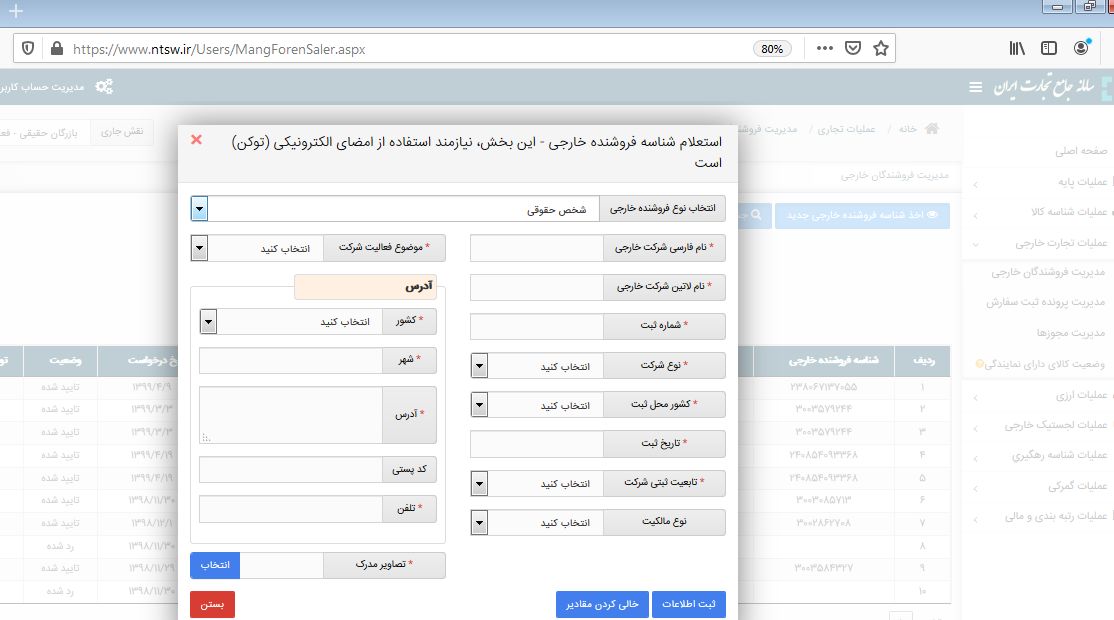Viewport: 1114px width, 620px height.
Task: Click the blue انتخاب file select button
Action: [x=215, y=565]
